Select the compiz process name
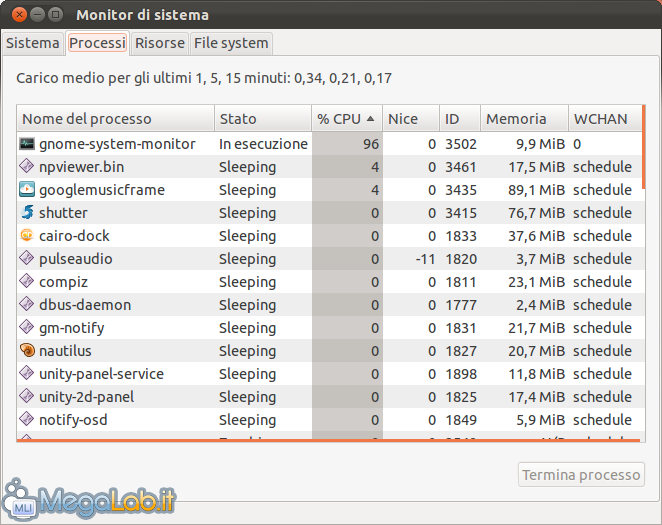Image resolution: width=662 pixels, height=525 pixels. [63, 281]
